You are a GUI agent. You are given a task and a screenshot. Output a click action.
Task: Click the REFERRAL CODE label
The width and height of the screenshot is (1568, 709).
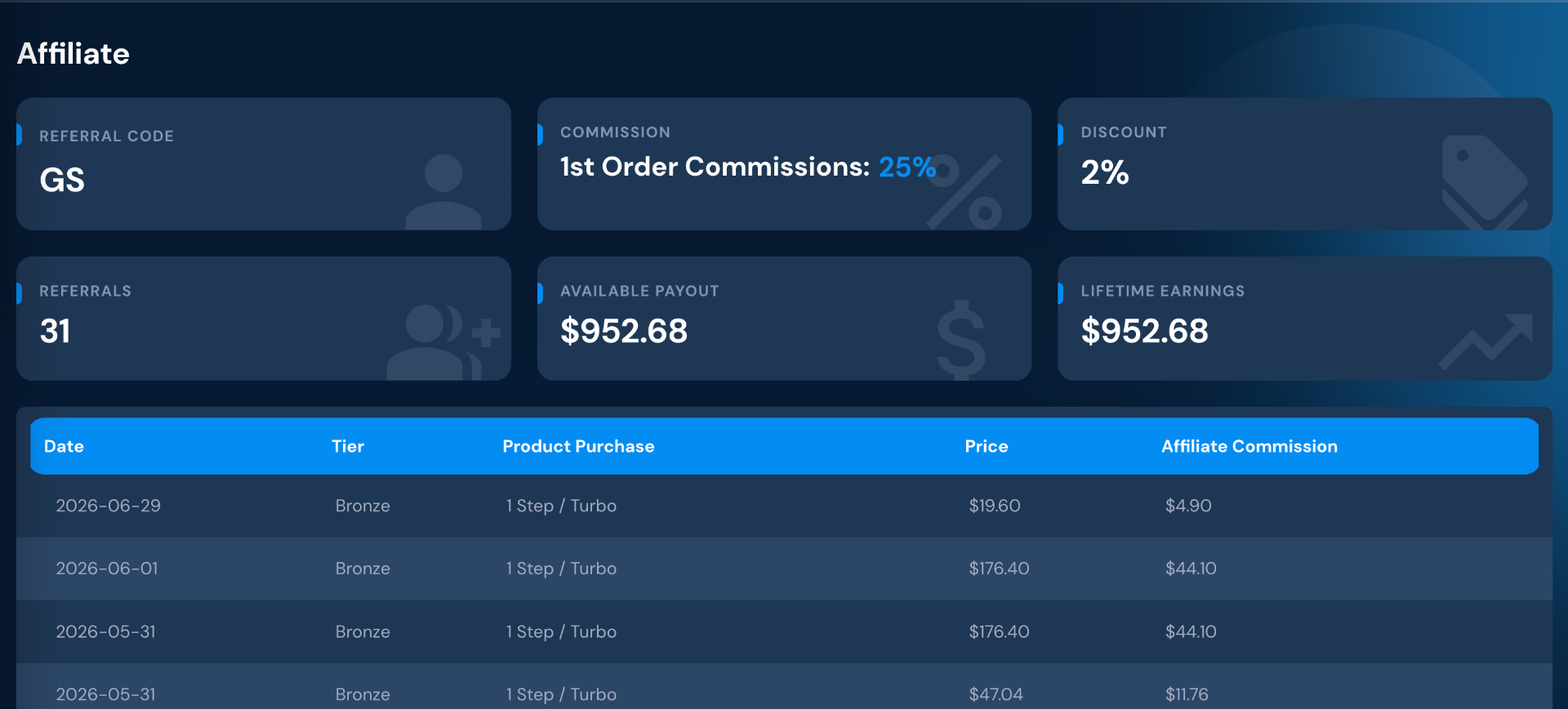[106, 136]
